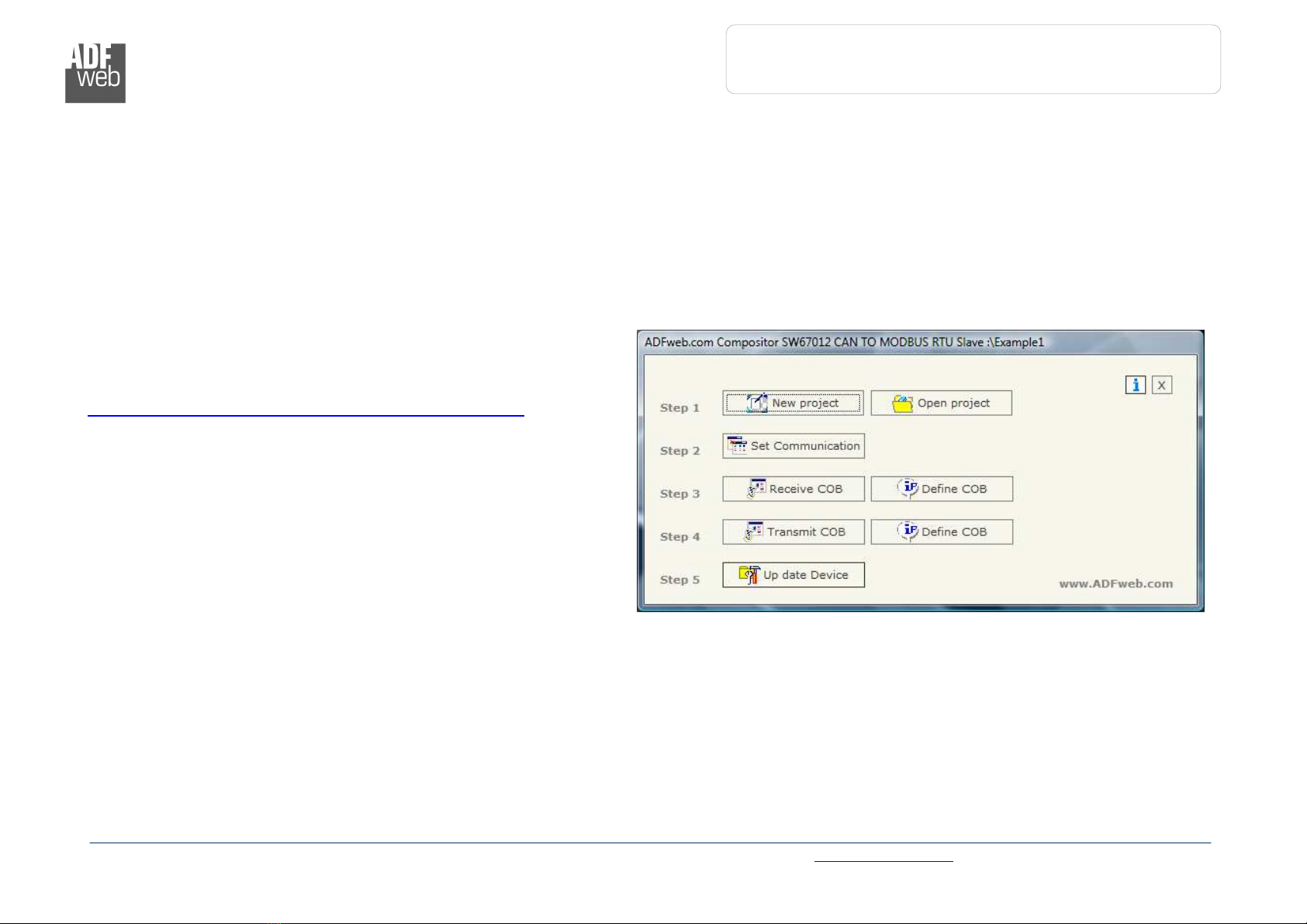
Task: Click the Up date Device button
Action: coord(794,575)
